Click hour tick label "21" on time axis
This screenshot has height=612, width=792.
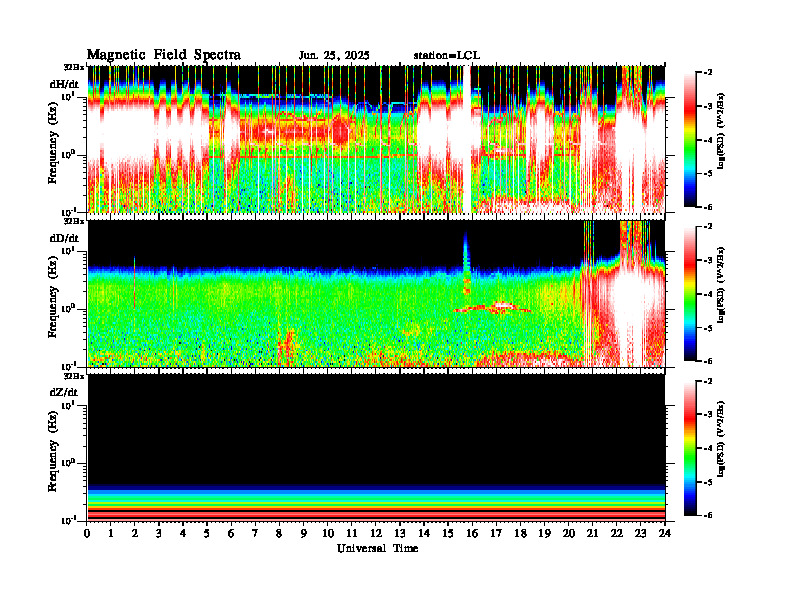[592, 533]
